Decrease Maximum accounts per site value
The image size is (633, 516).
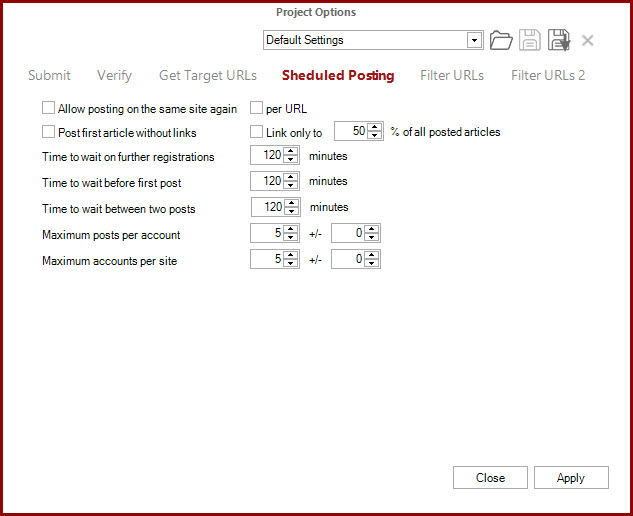tap(291, 263)
